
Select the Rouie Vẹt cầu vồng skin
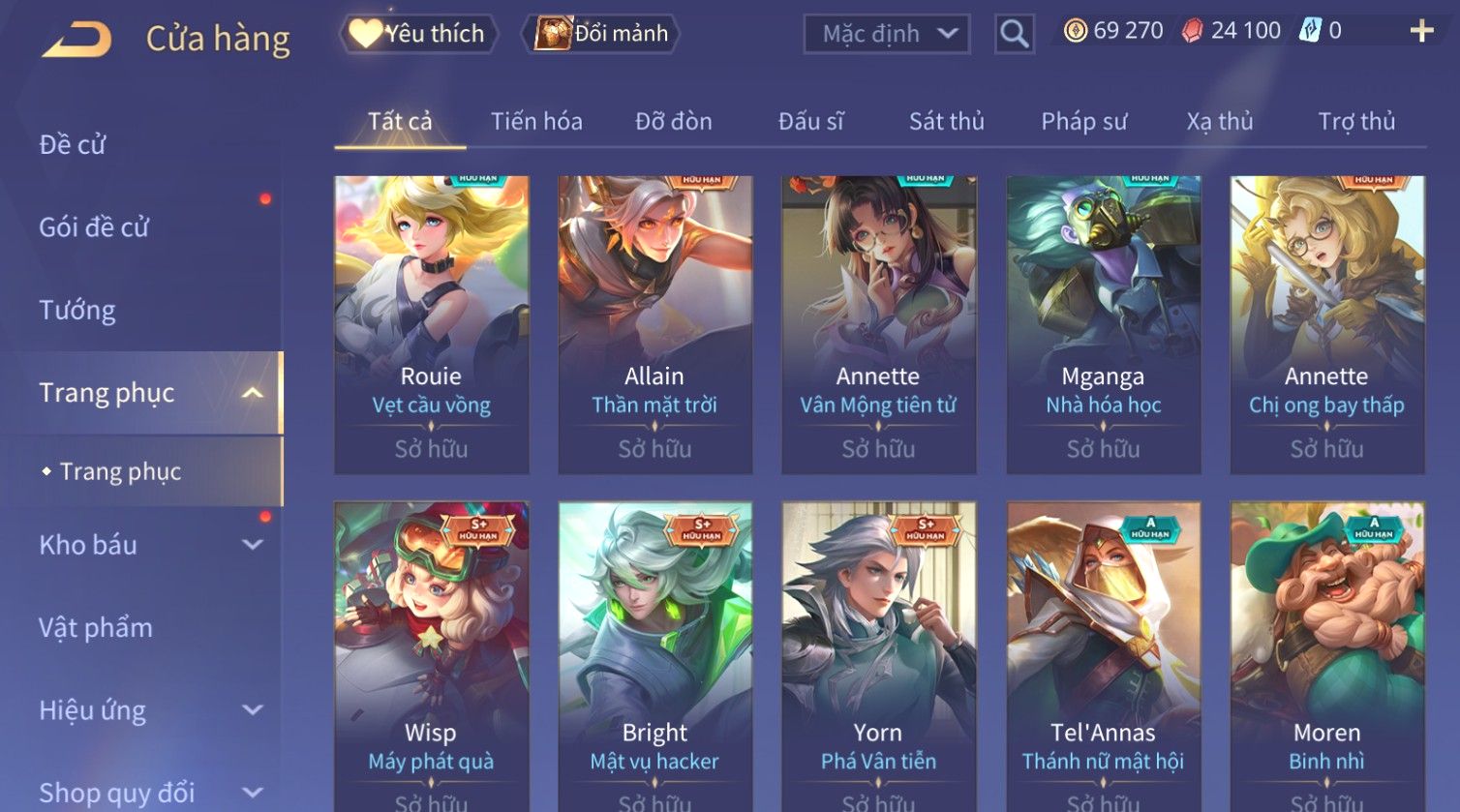(x=432, y=325)
